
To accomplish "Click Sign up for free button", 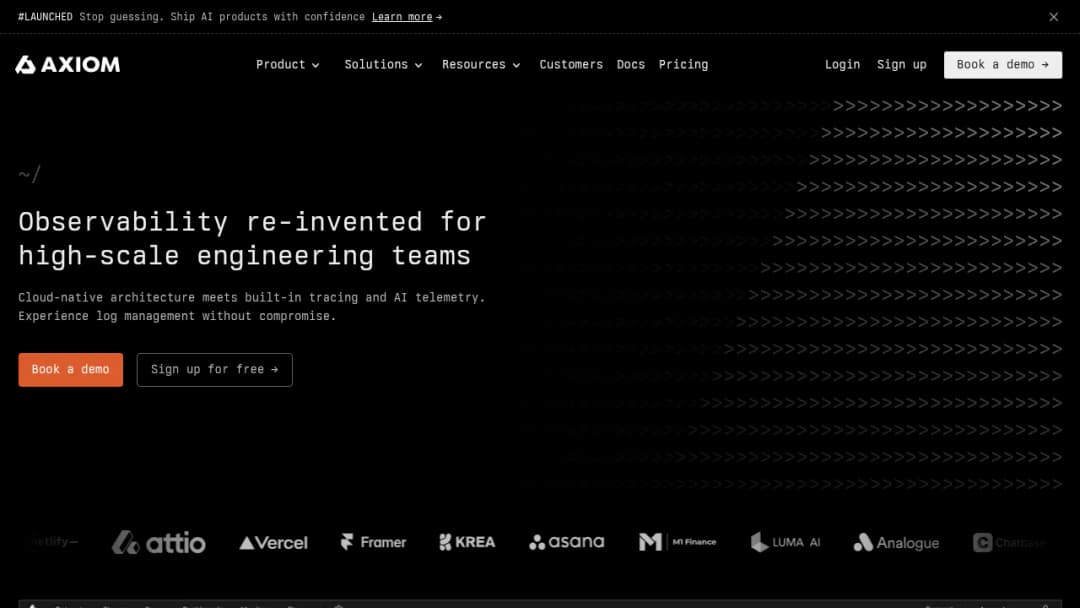I will (x=214, y=370).
